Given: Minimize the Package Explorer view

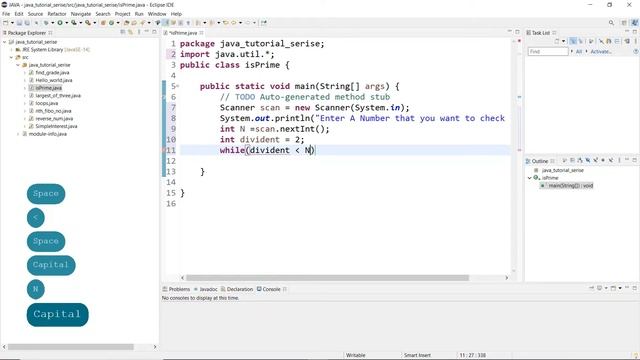Looking at the screenshot, I should [147, 31].
